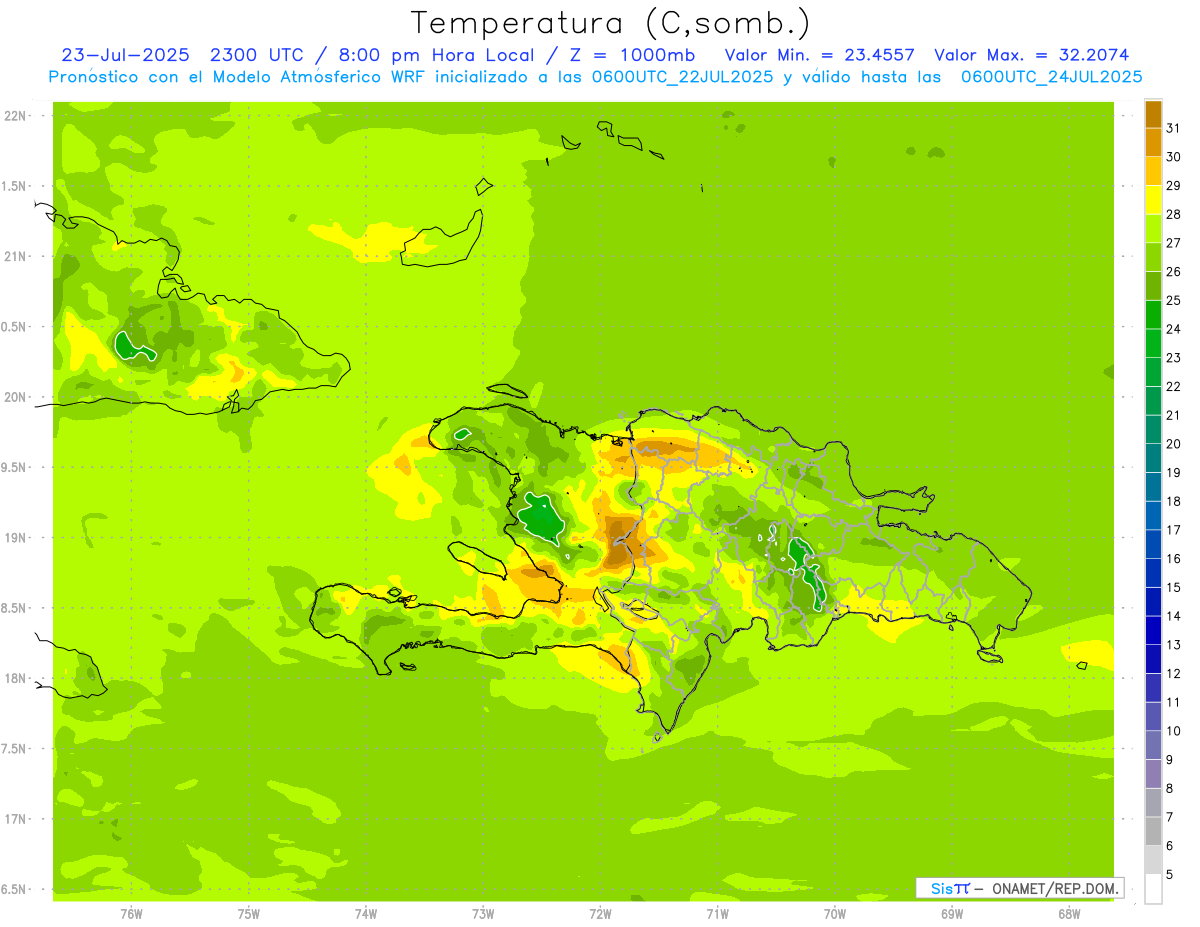The image size is (1200, 927).
Task: Click the '68W' longitude label
Action: (x=1069, y=914)
